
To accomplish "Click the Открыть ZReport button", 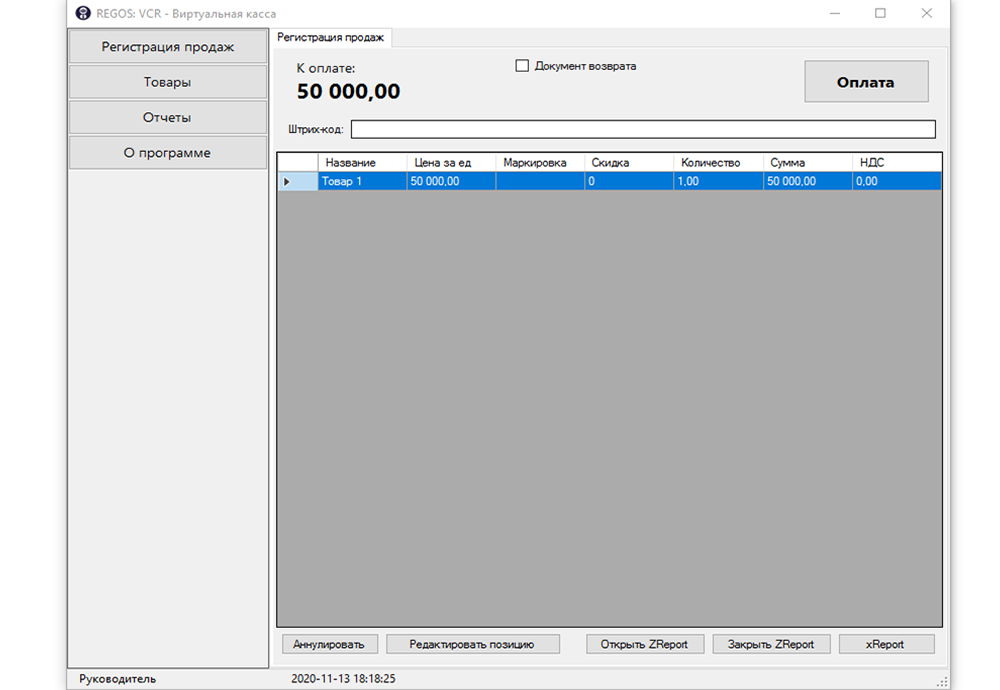I will (x=645, y=644).
